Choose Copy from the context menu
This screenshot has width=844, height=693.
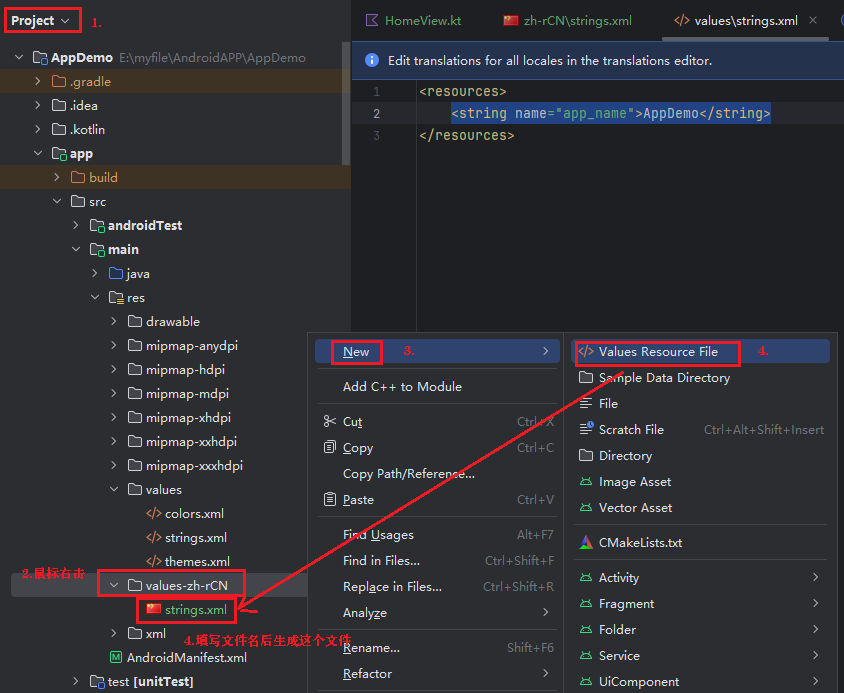[x=438, y=447]
